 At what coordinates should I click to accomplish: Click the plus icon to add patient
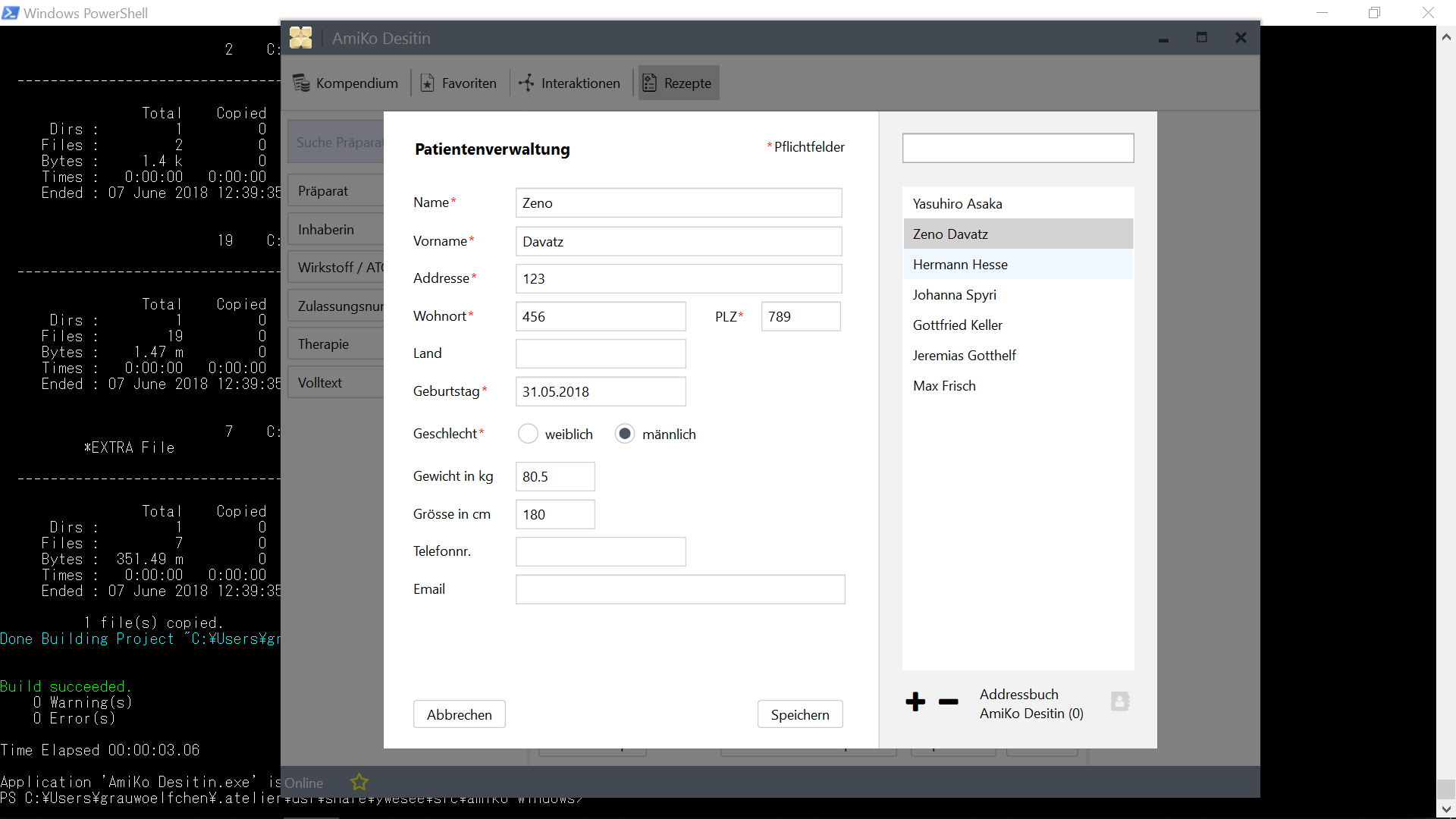pos(915,701)
